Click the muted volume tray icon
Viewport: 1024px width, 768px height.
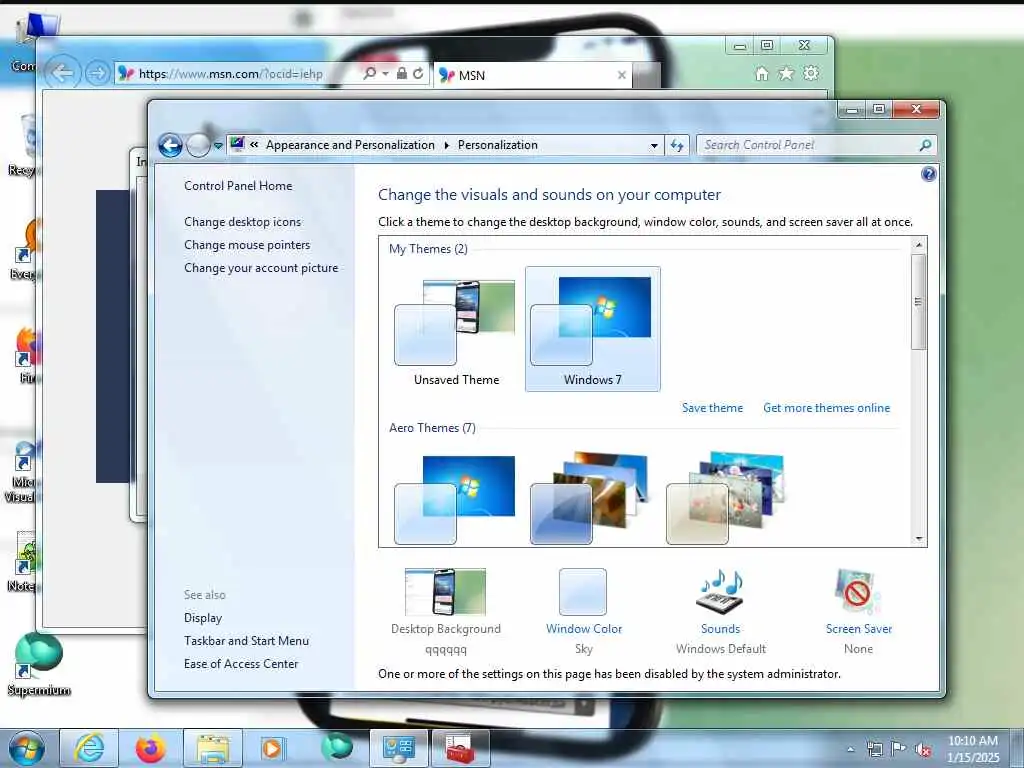[923, 750]
